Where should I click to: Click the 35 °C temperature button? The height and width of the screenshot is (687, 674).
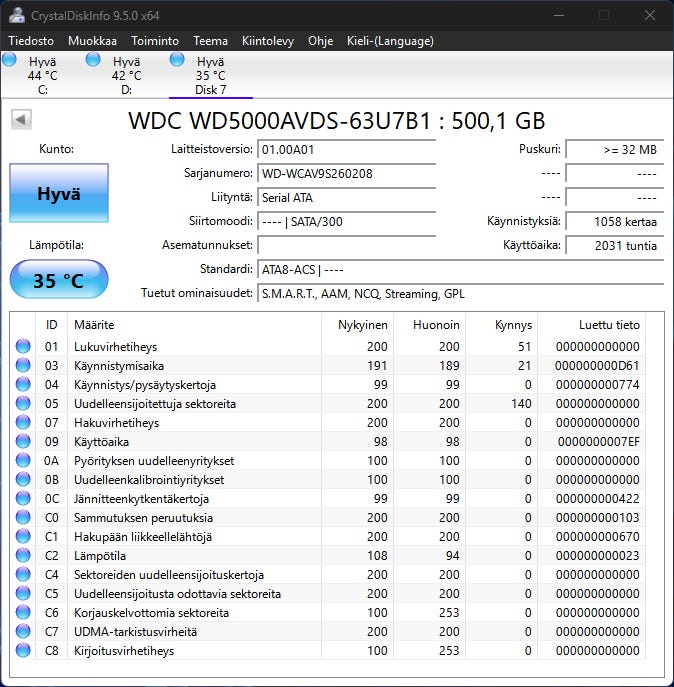(x=58, y=281)
